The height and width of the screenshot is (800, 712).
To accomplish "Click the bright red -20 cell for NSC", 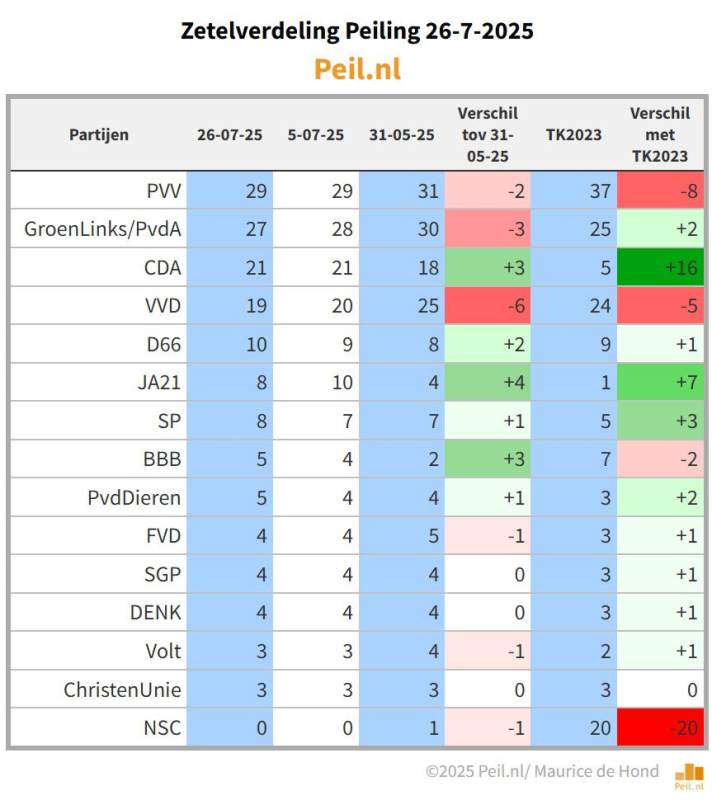I will 660,728.
